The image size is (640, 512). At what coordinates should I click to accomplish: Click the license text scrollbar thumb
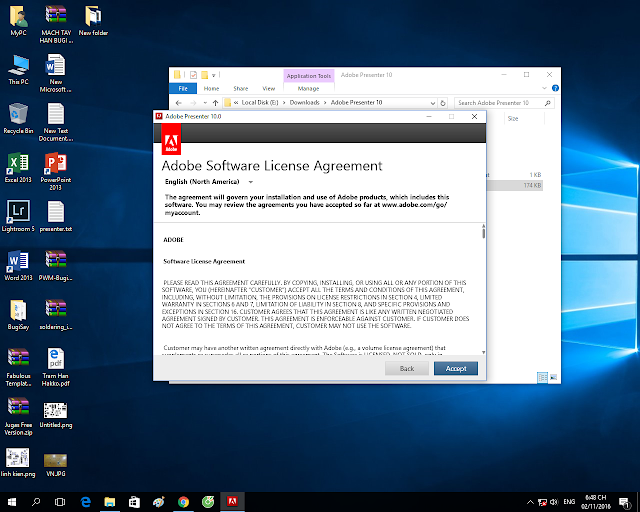(x=483, y=234)
